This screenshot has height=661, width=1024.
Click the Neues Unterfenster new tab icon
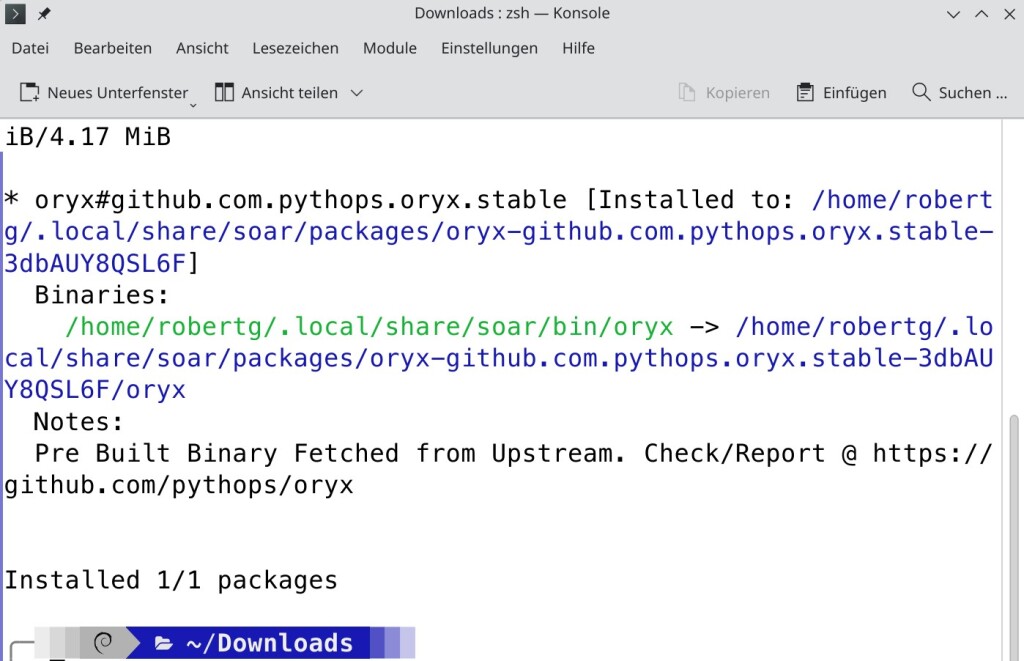(x=30, y=93)
